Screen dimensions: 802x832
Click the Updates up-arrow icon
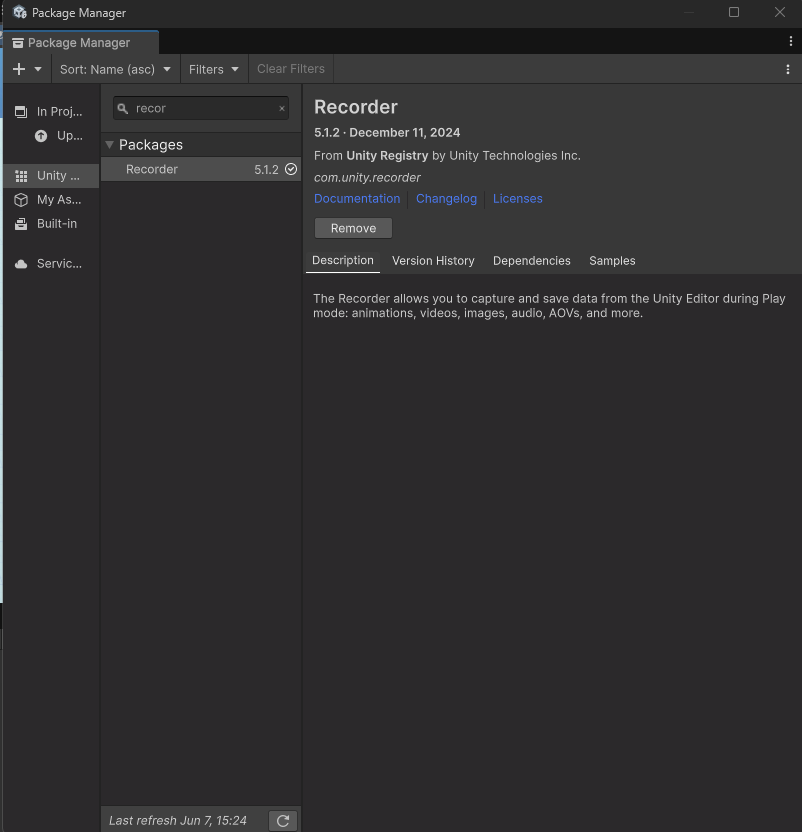pos(41,136)
